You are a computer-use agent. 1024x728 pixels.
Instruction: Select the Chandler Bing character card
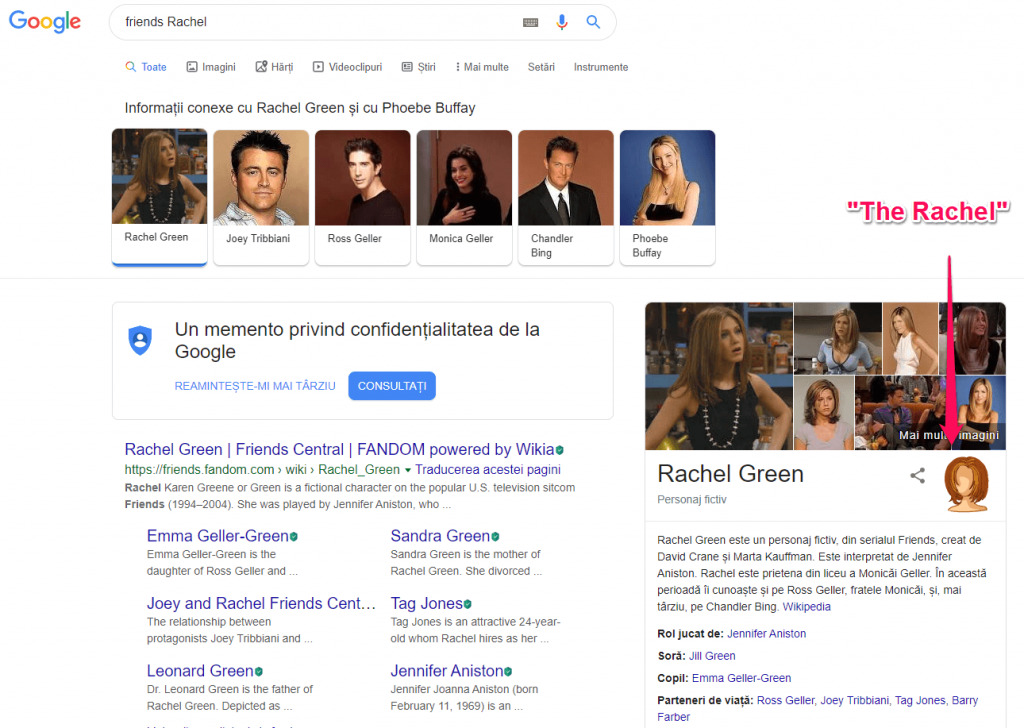[566, 197]
